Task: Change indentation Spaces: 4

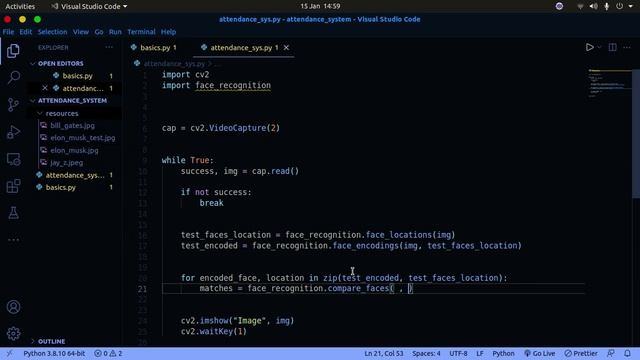Action: tap(426, 353)
